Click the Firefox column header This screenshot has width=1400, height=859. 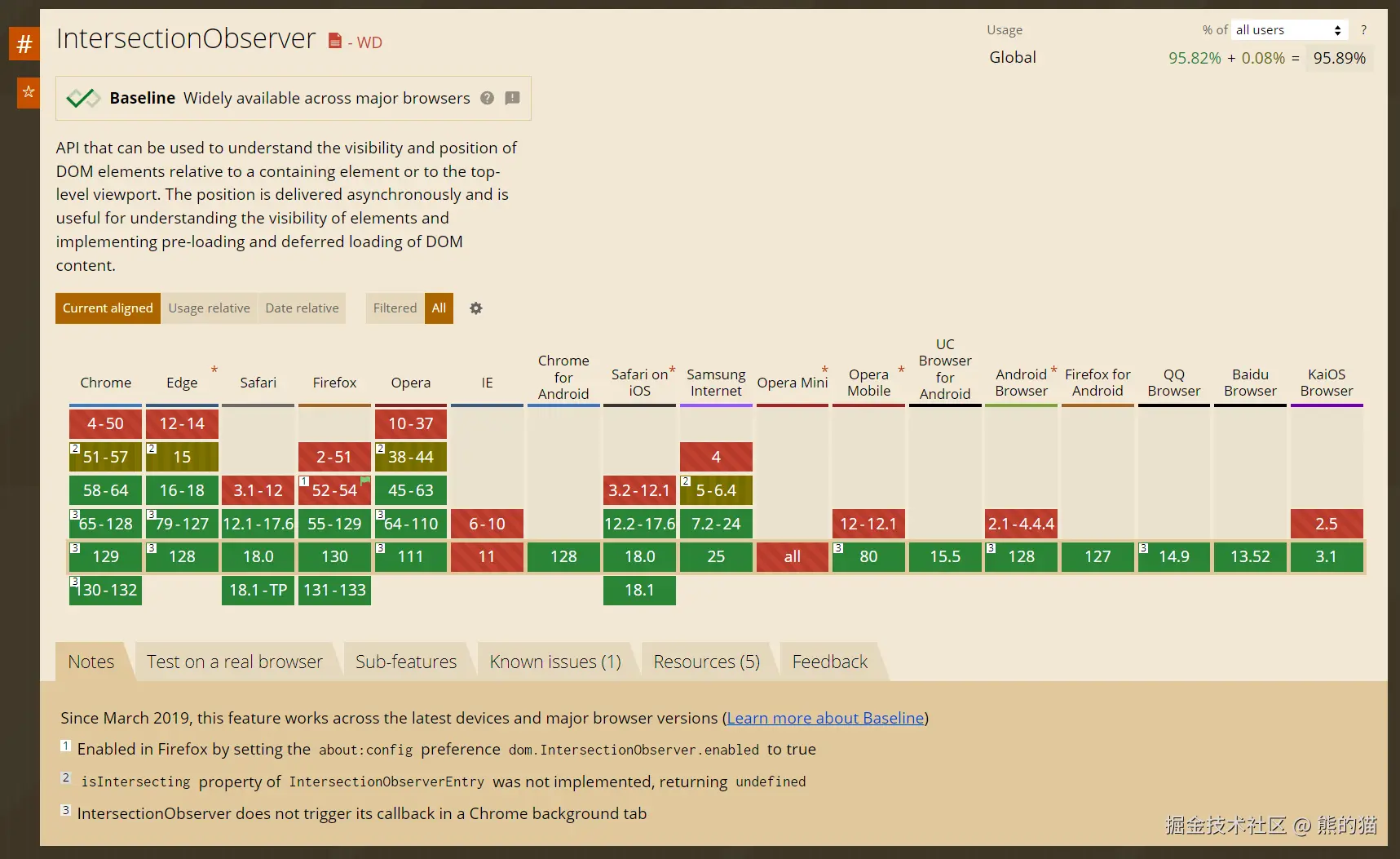334,383
